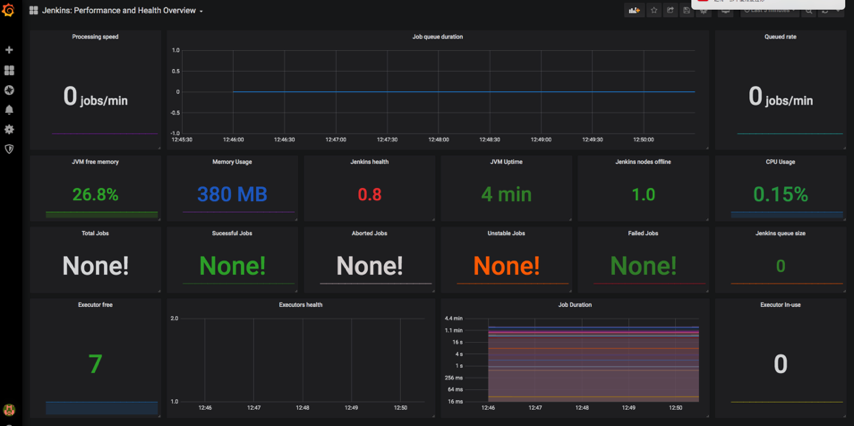Screen dimensions: 854x426
Task: Click the 12:48:00 label on Job queue duration axis
Action: 438,139
